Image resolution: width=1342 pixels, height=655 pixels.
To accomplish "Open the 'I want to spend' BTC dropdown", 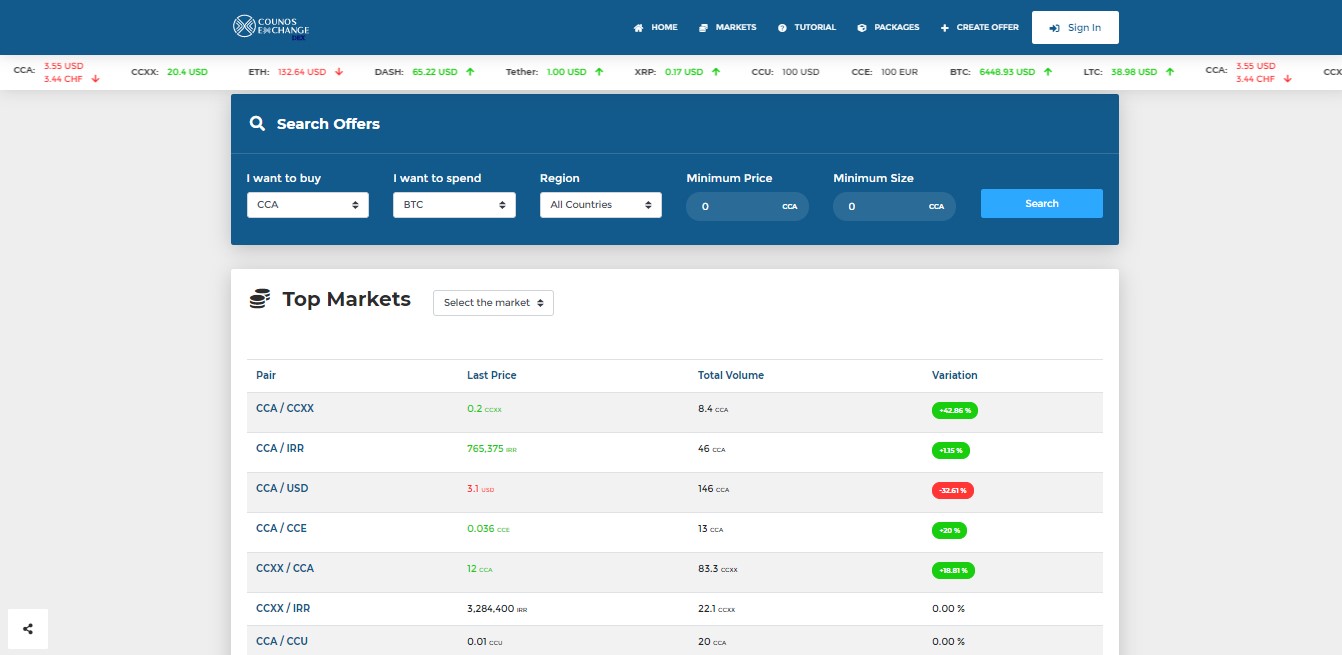I will coord(454,205).
